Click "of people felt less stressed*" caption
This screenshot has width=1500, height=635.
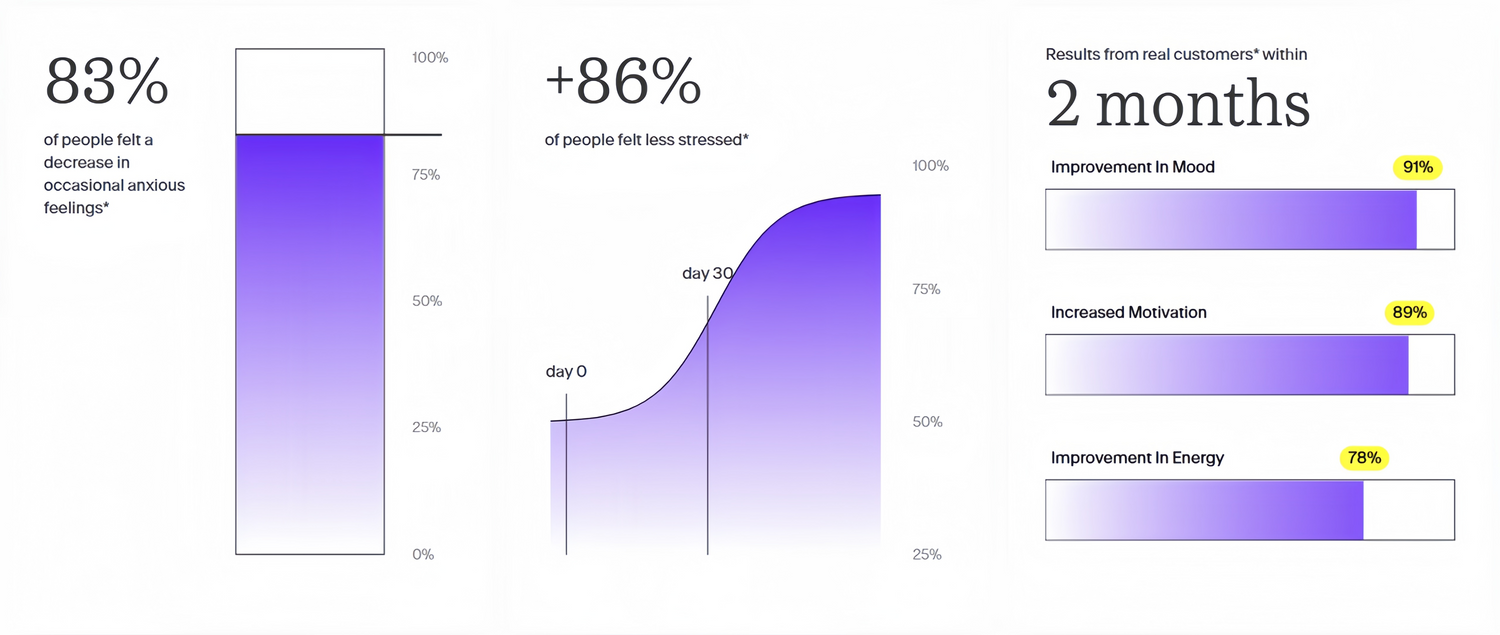(646, 140)
